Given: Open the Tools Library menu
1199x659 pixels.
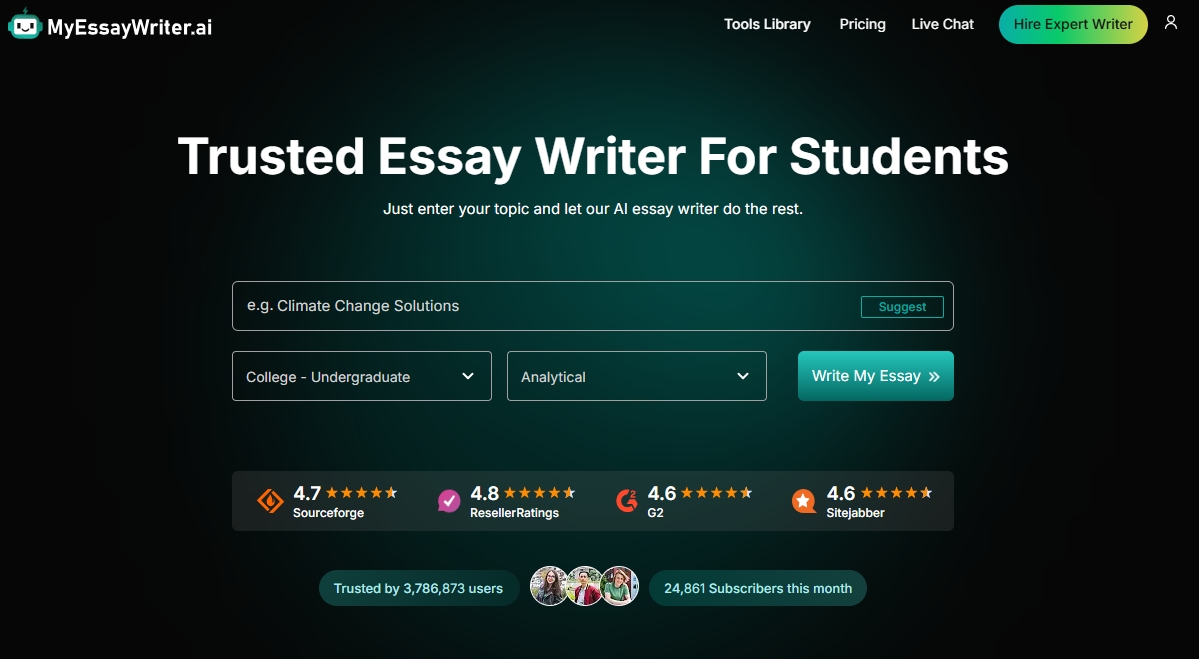Looking at the screenshot, I should (x=767, y=24).
